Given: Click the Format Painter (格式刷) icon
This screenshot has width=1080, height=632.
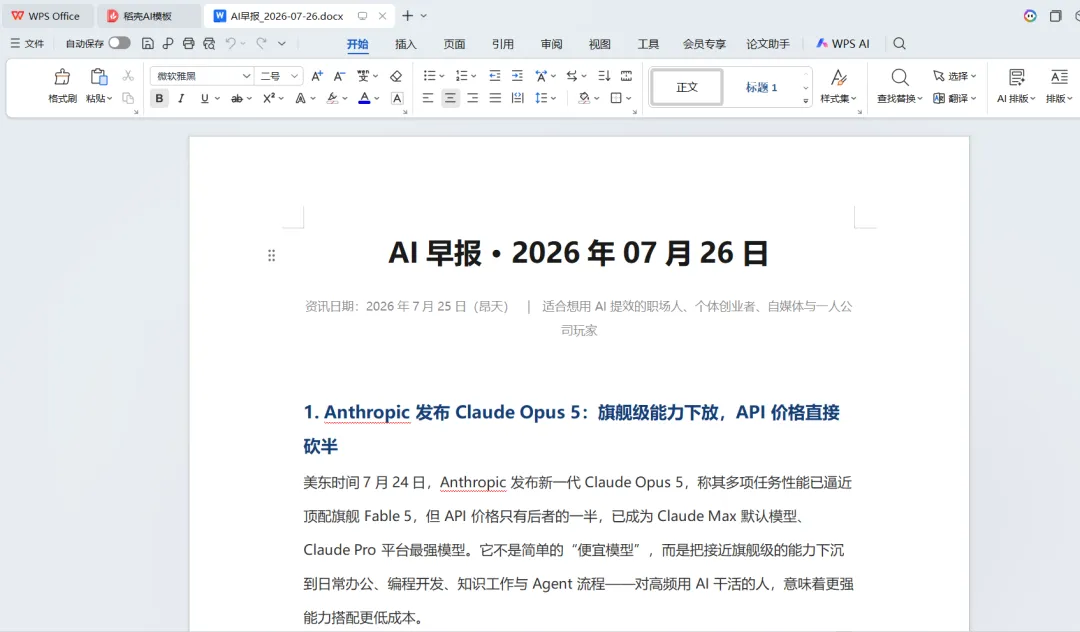Looking at the screenshot, I should (62, 77).
